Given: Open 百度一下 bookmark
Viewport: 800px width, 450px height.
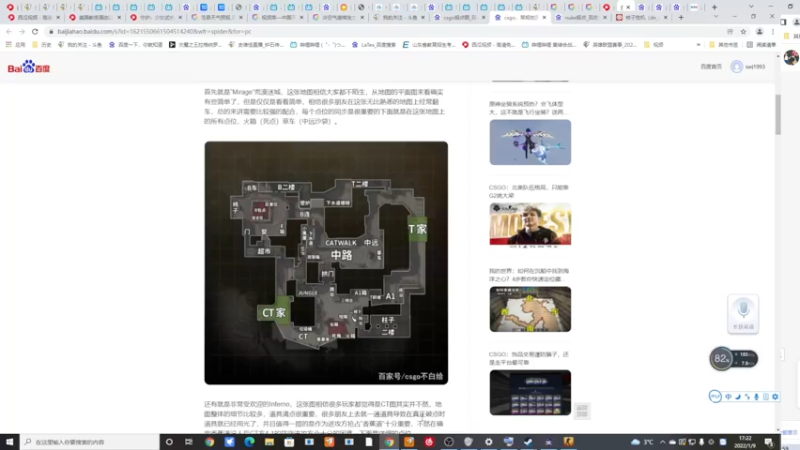Looking at the screenshot, I should pos(135,45).
